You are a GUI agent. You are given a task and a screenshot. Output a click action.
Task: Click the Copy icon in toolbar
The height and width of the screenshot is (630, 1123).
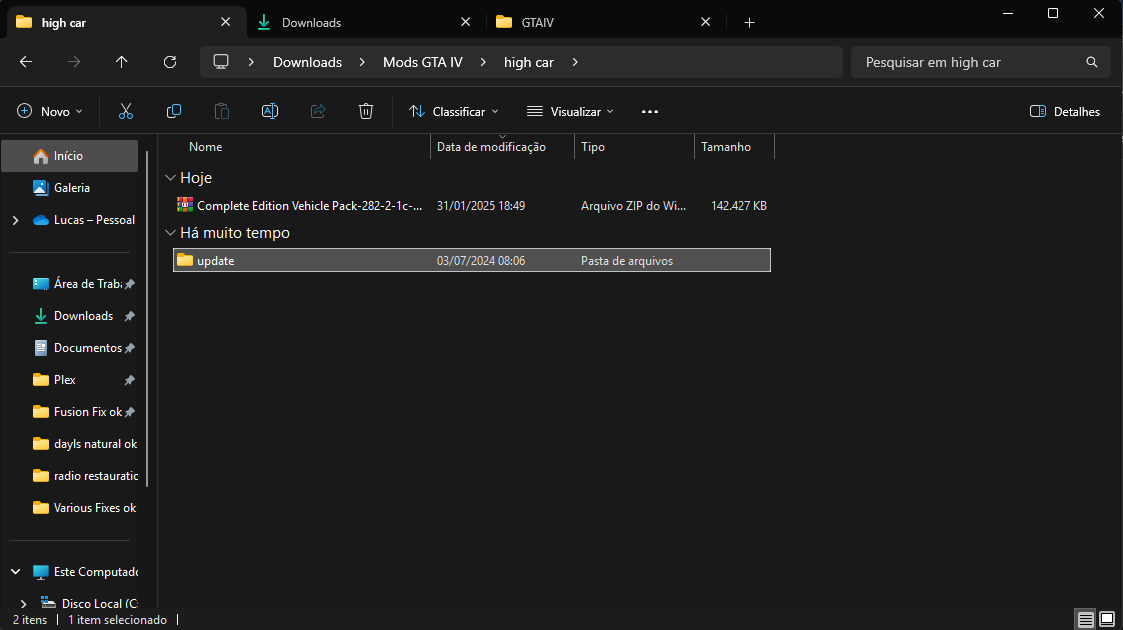coord(174,111)
